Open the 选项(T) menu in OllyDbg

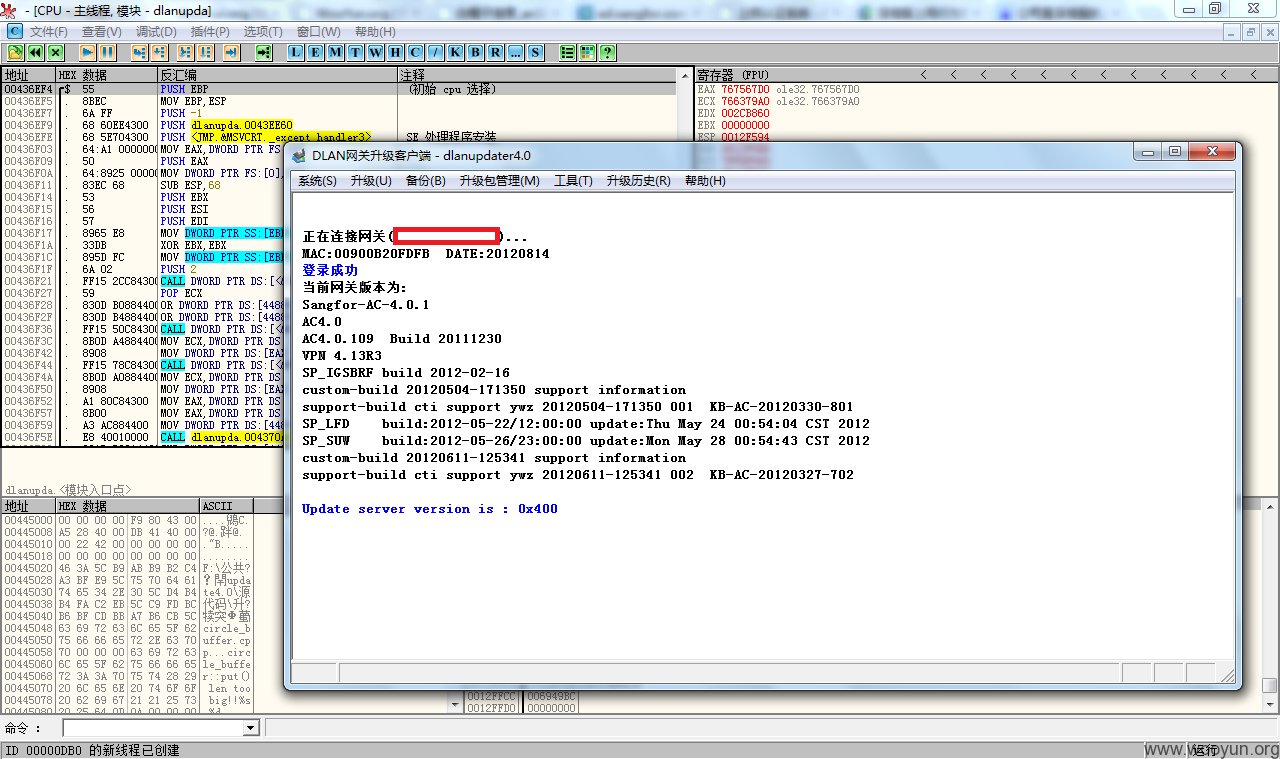[x=263, y=32]
